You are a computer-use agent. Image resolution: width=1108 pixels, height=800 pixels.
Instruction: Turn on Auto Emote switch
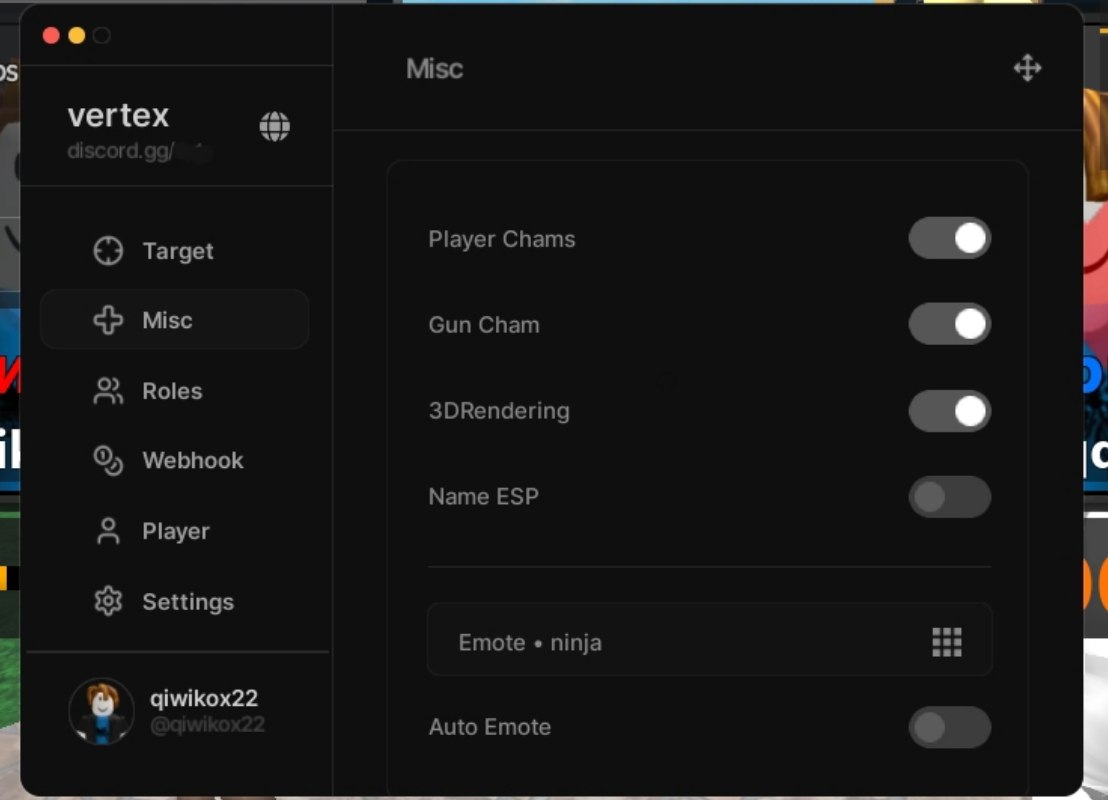(x=950, y=727)
